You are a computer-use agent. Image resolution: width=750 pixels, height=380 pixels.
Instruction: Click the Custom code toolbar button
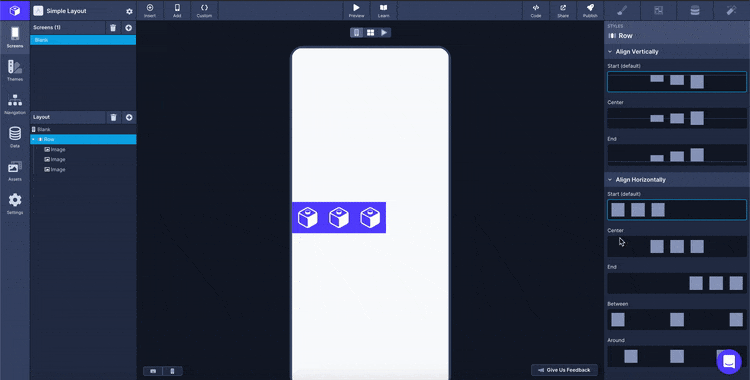pos(204,11)
